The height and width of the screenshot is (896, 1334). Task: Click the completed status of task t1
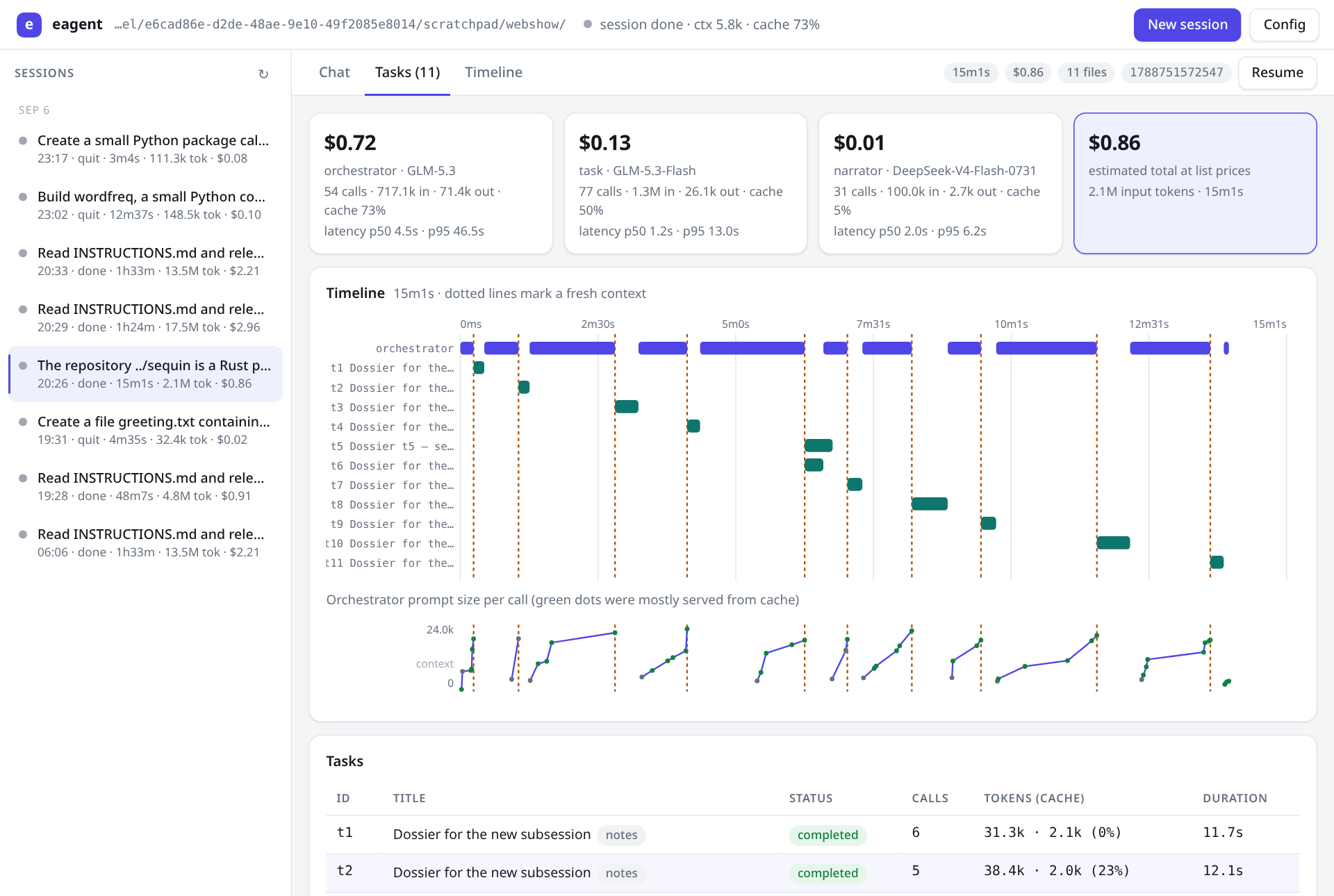point(827,835)
